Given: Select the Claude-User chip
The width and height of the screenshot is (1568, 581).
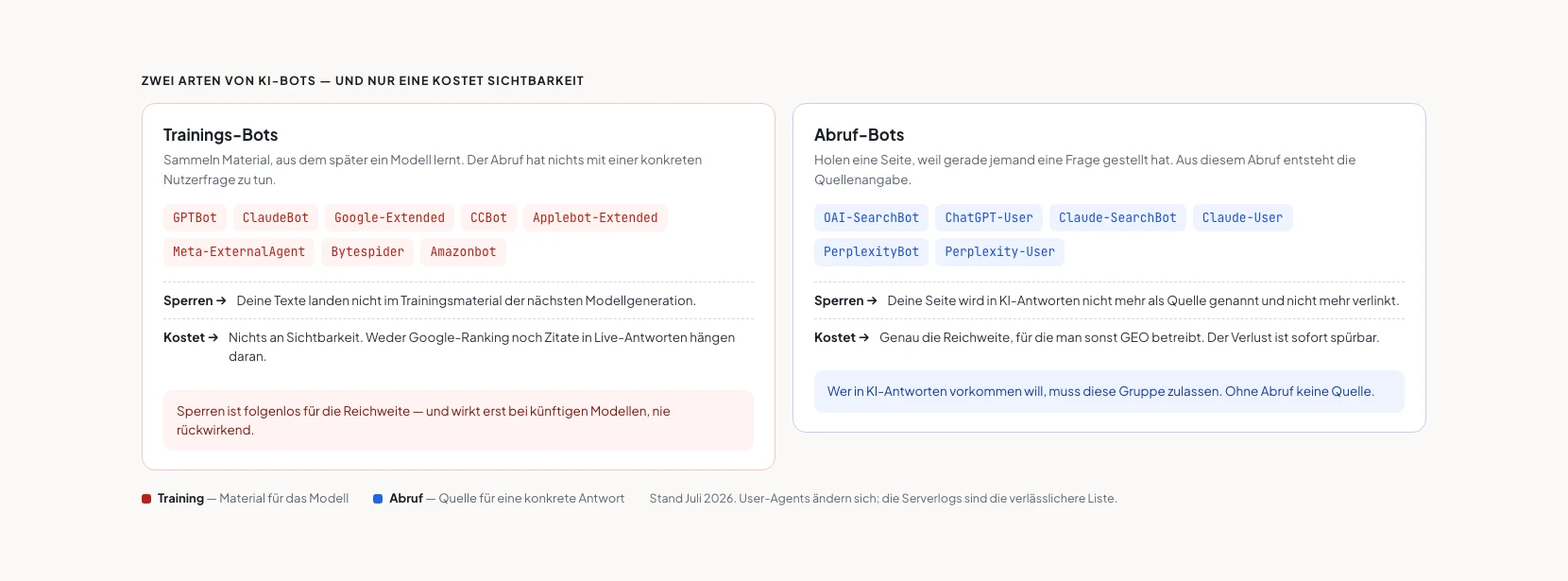Looking at the screenshot, I should coord(1242,217).
